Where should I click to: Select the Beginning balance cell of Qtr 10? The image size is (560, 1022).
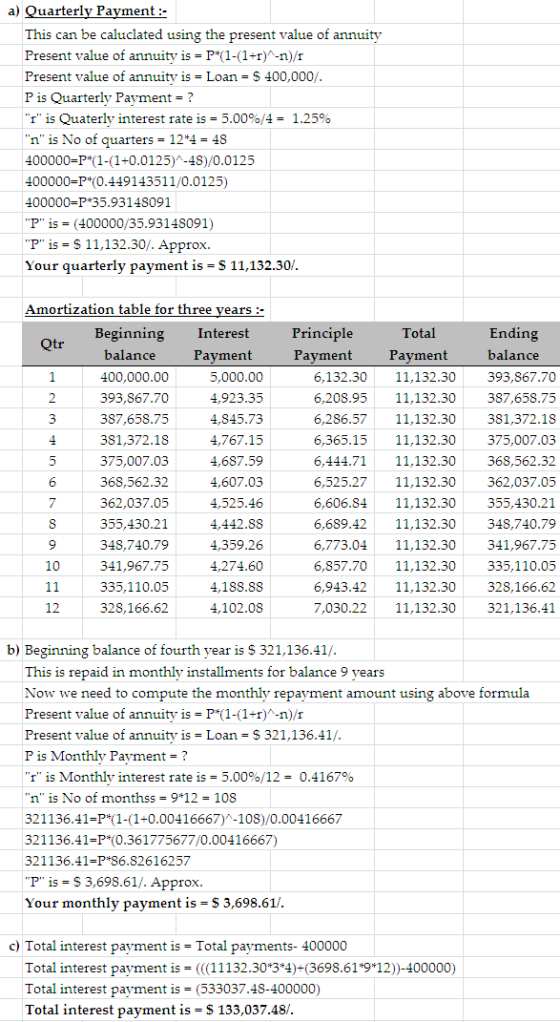(134, 566)
